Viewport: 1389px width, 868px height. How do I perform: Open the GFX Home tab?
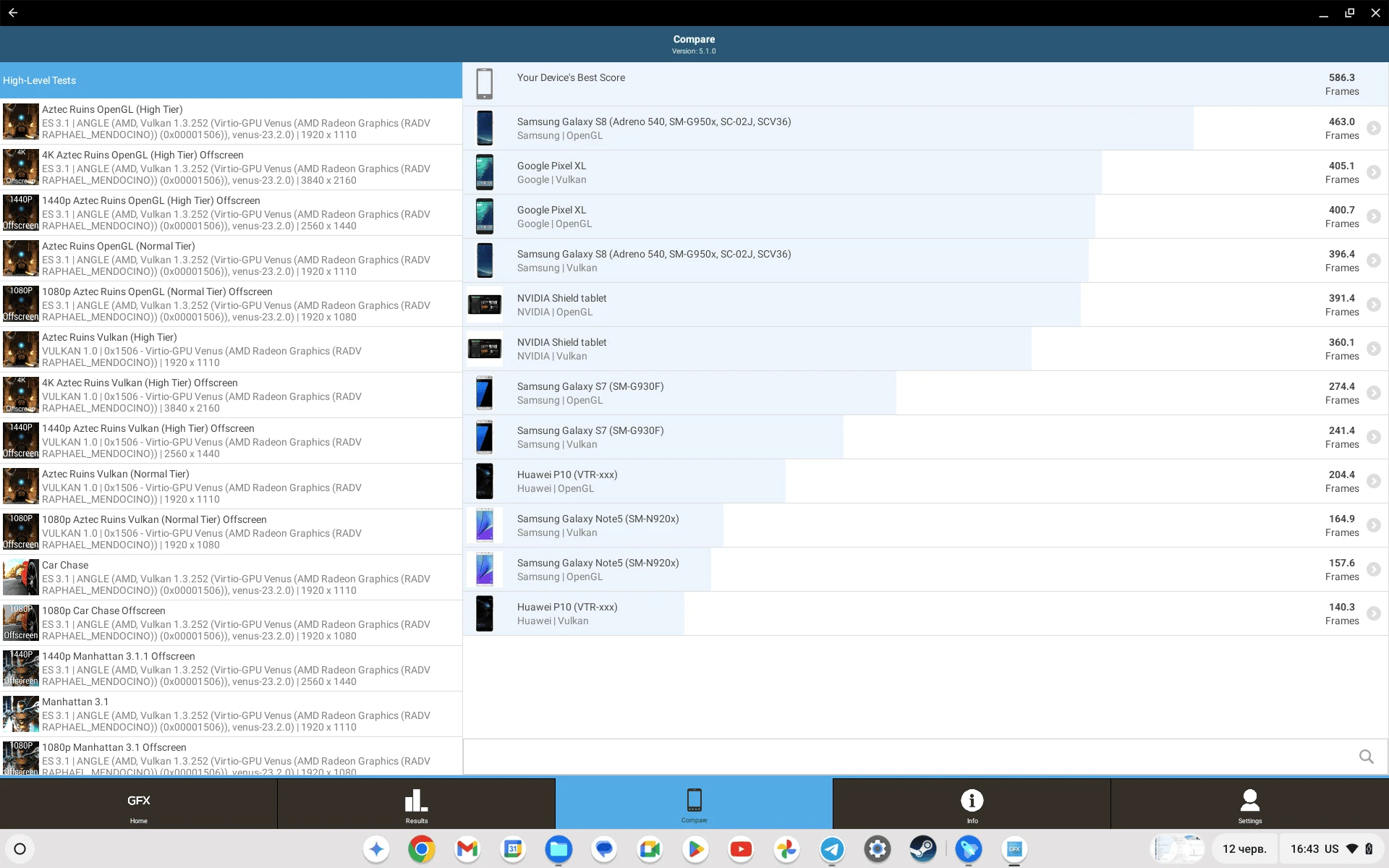coord(138,804)
